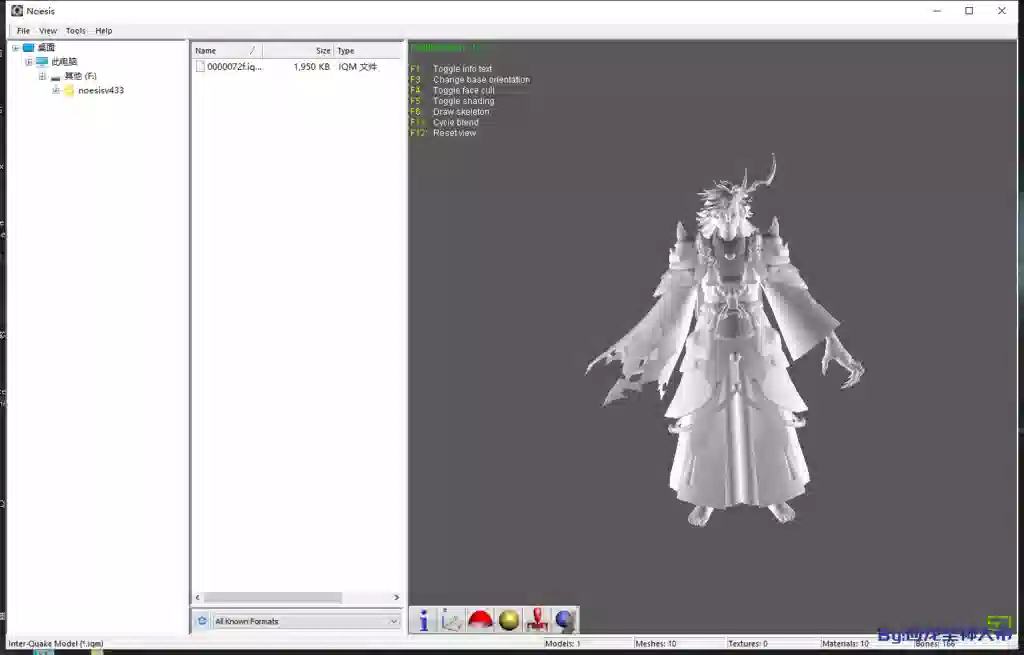Click the axis grid icon in the viewer toolbar
Screen dimensions: 1024x655
(451, 620)
